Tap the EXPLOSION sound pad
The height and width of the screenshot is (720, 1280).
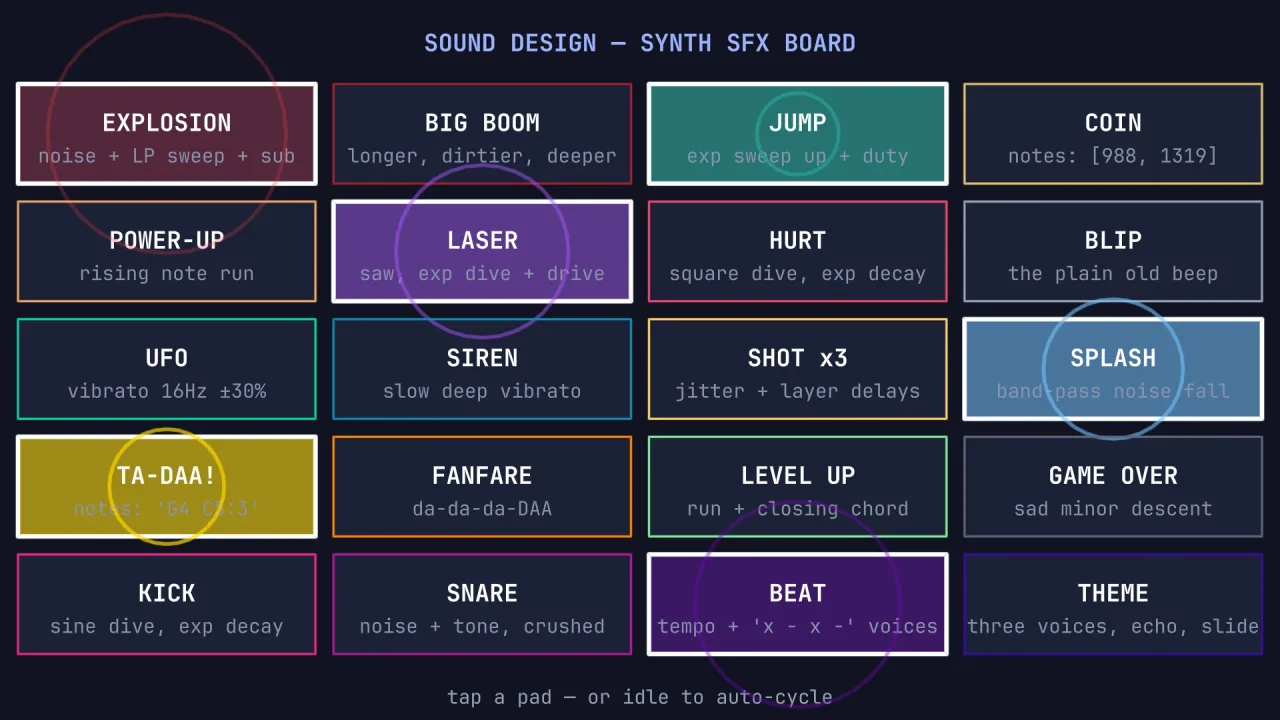[167, 134]
